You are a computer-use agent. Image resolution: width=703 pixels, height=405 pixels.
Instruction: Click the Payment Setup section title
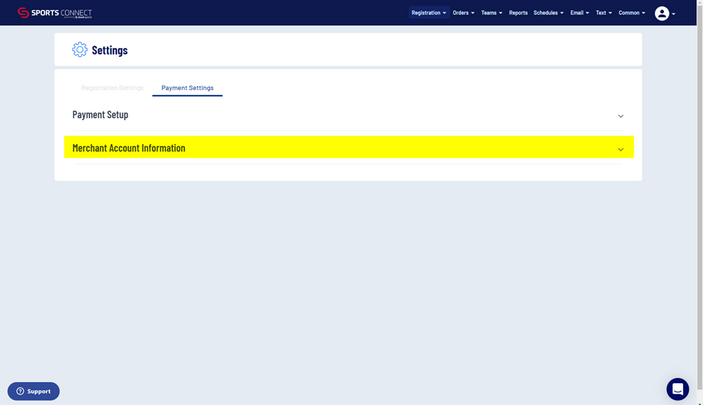pos(100,115)
